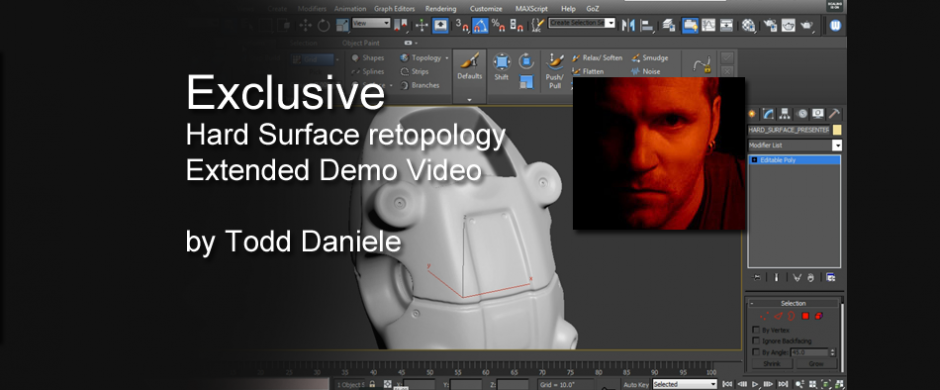Choose Strips freeform tool
The image size is (940, 390).
pyautogui.click(x=415, y=71)
